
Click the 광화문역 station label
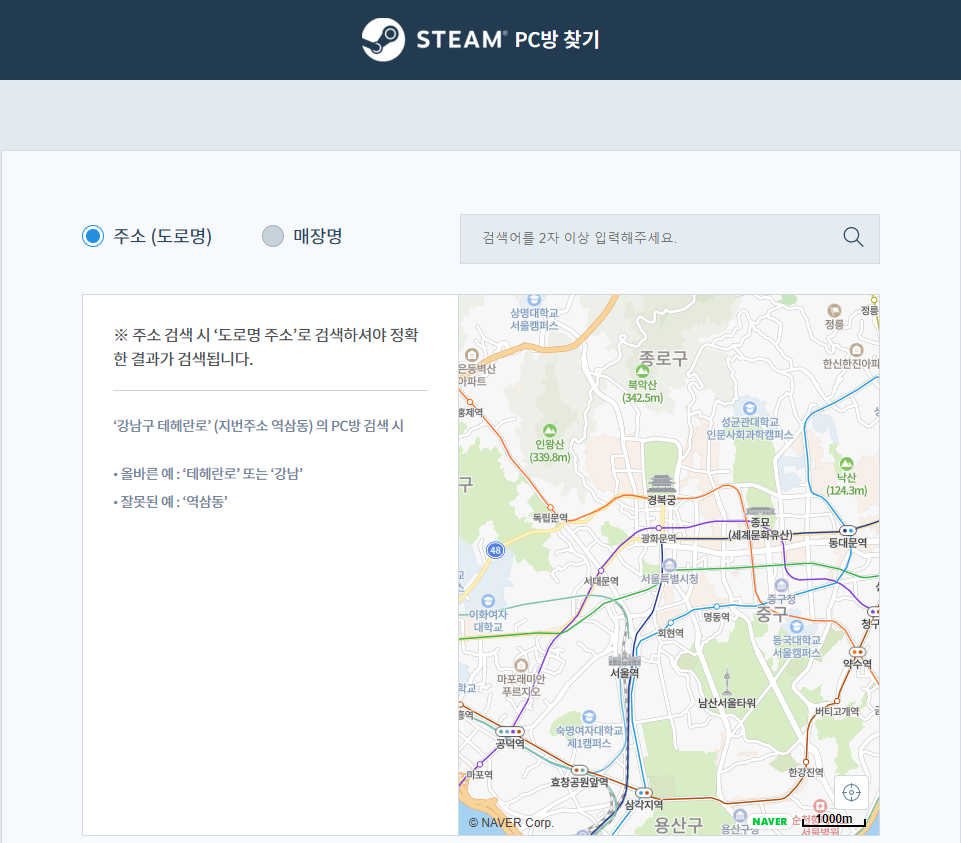pos(658,539)
